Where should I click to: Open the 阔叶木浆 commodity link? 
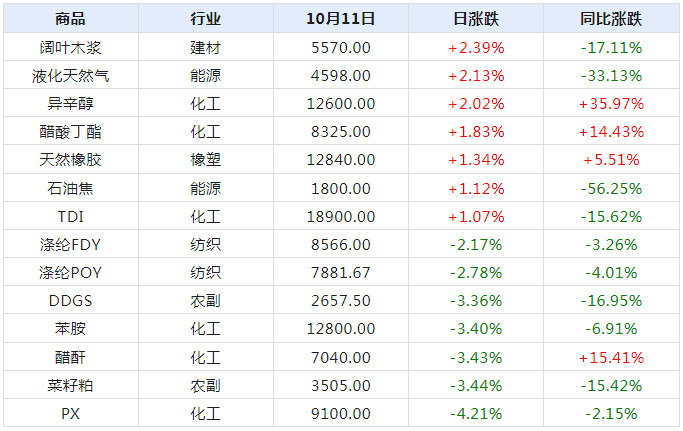[x=70, y=47]
